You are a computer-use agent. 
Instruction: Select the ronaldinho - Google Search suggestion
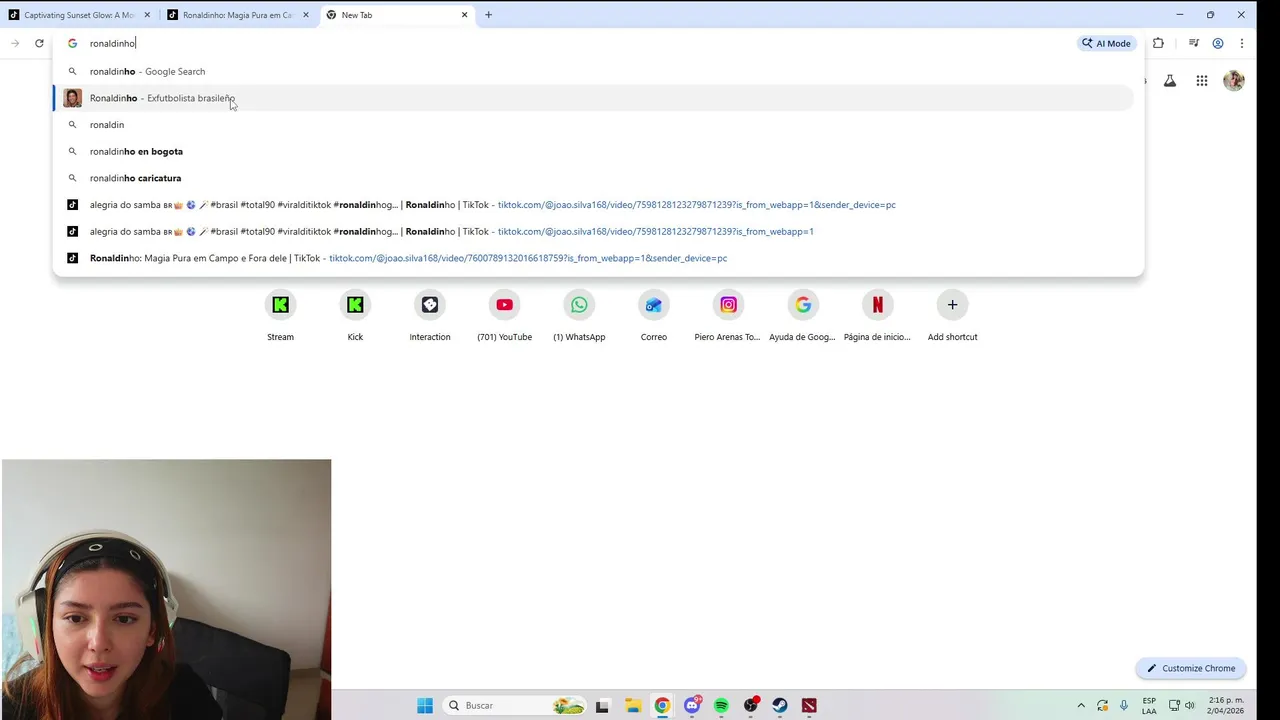coord(593,71)
